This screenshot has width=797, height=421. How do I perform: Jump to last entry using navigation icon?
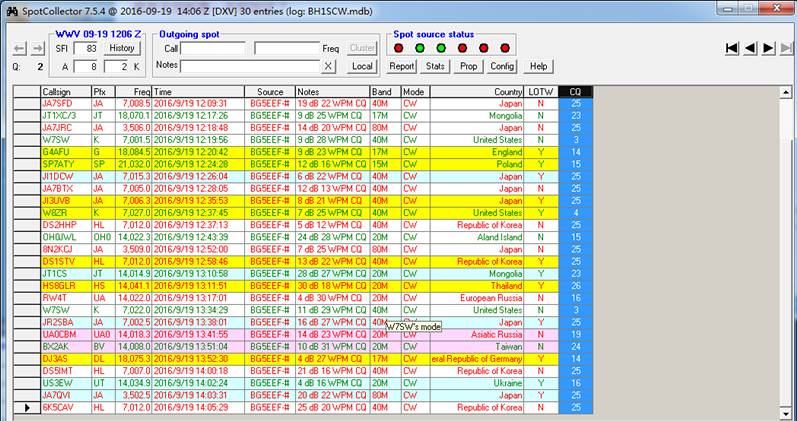pyautogui.click(x=785, y=48)
